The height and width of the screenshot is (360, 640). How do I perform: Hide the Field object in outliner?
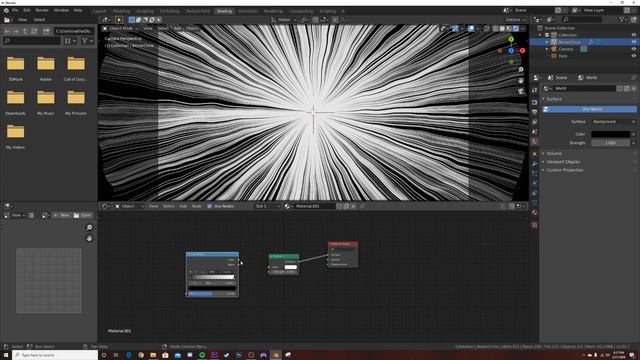point(634,56)
